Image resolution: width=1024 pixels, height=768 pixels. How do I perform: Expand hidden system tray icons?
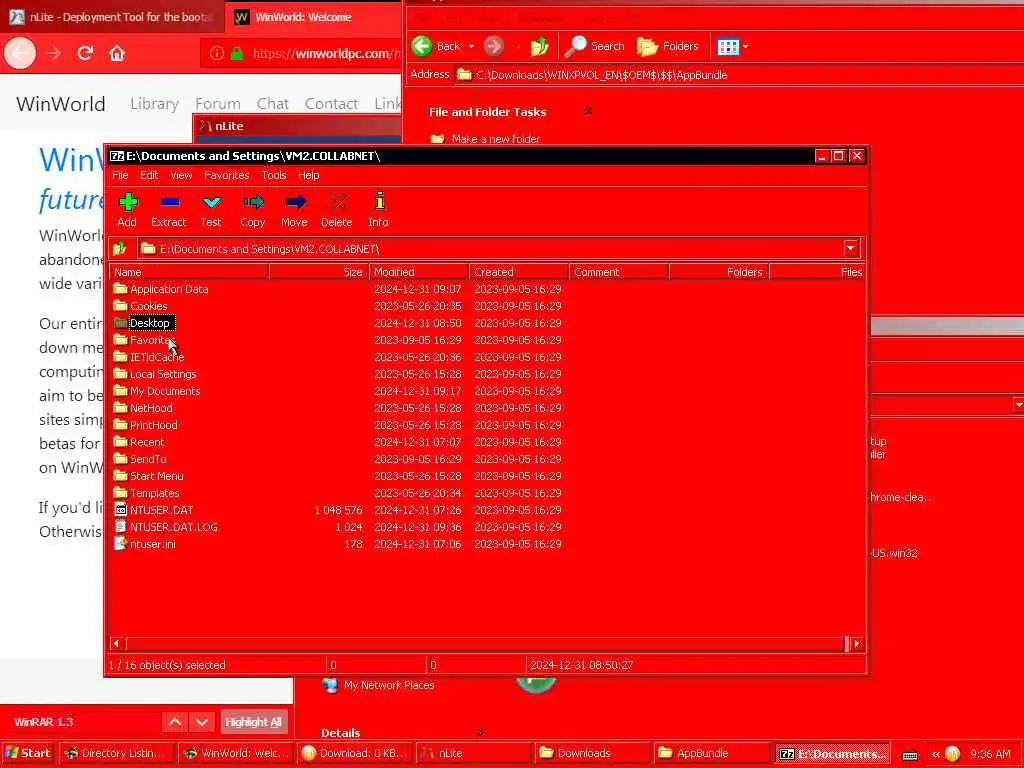click(x=935, y=754)
